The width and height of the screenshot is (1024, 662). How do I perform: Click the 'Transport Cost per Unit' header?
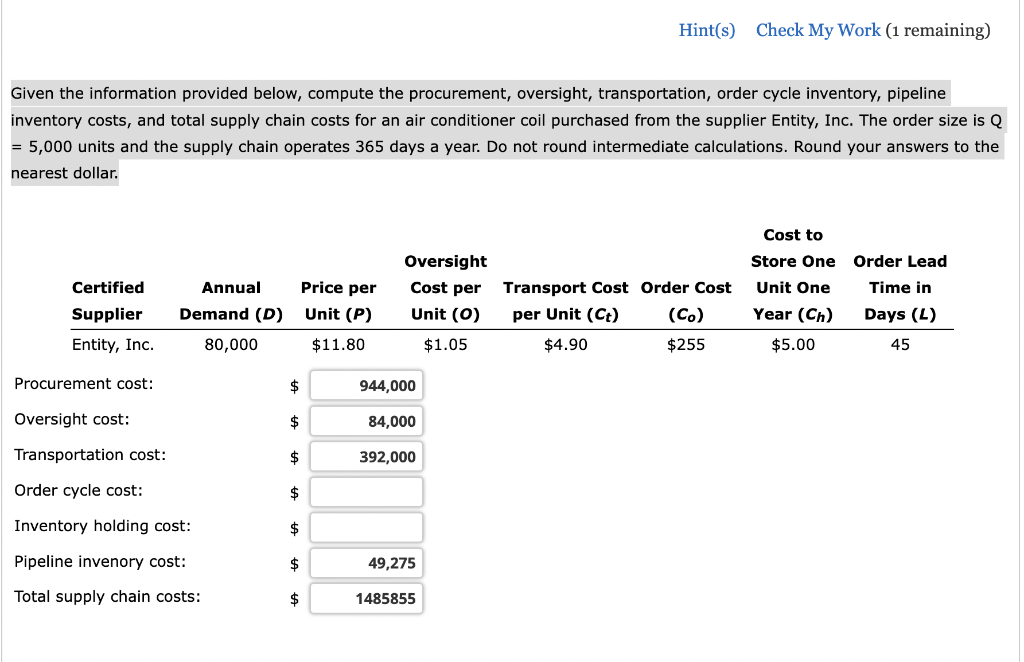(566, 301)
